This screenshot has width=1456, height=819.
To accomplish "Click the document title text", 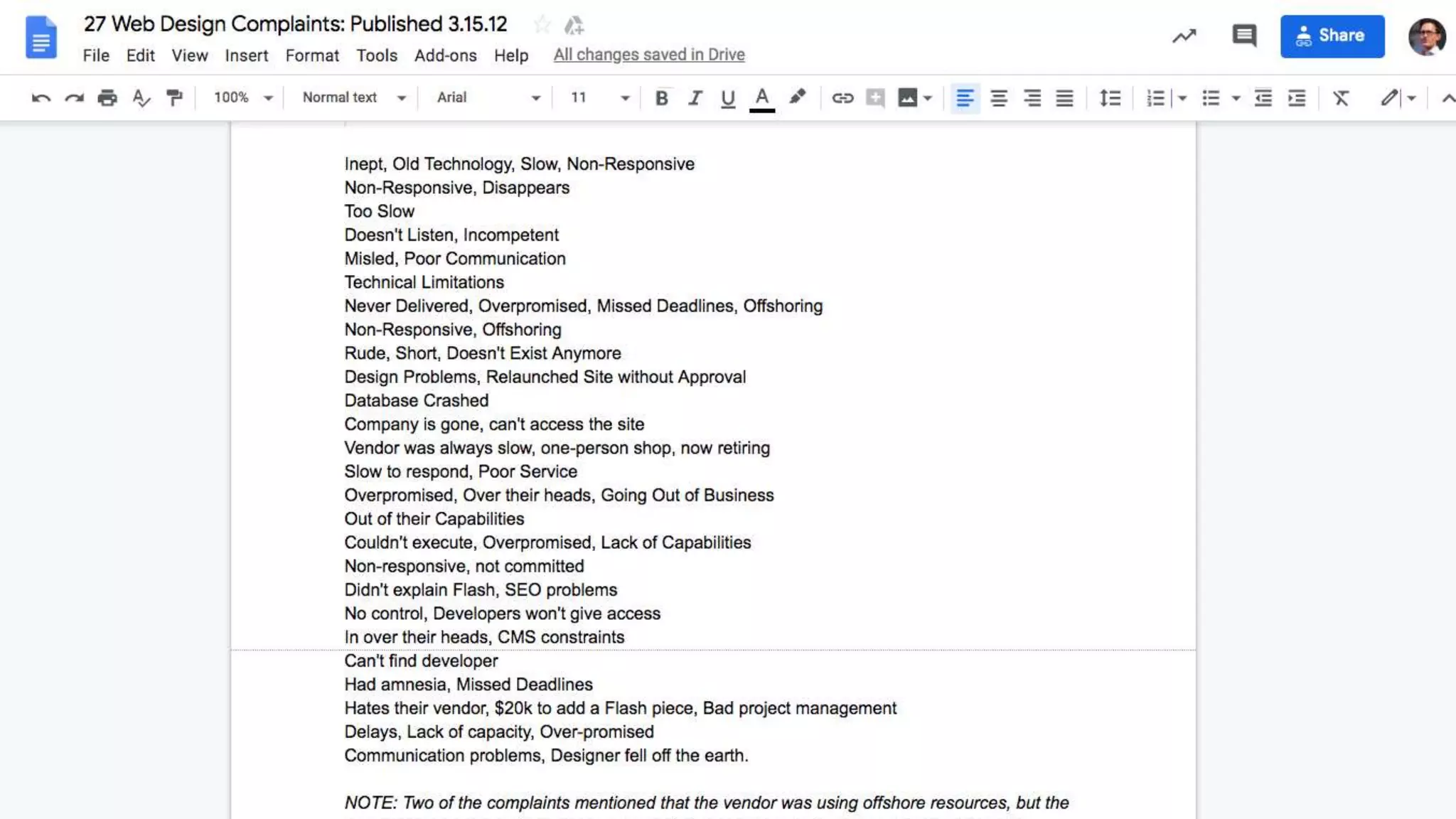I will [295, 24].
